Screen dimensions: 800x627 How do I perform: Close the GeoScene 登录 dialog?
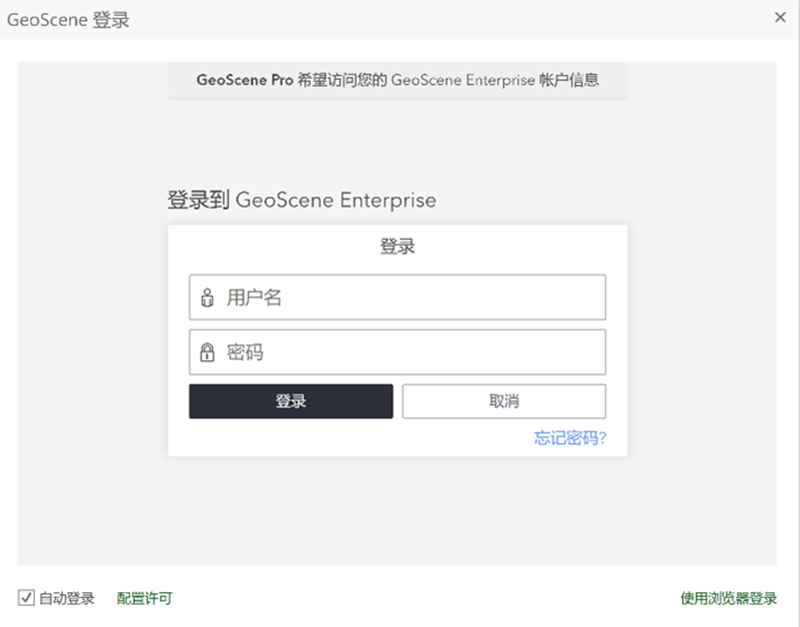780,17
